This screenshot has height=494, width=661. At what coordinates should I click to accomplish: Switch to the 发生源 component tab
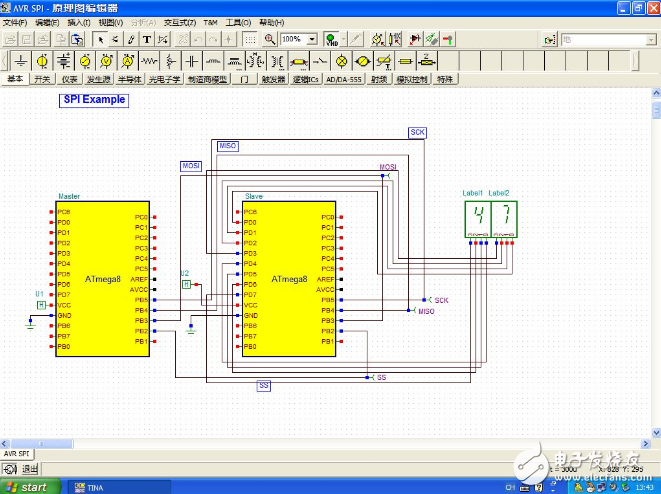(x=98, y=79)
